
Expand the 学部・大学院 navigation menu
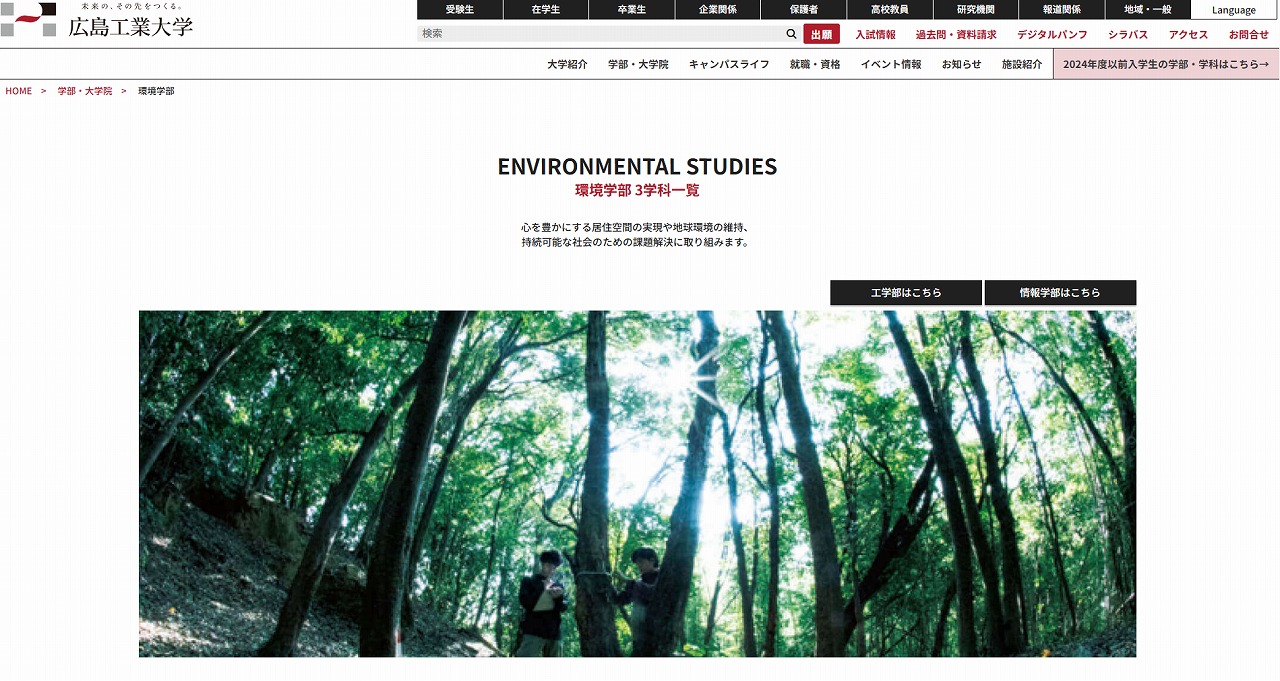(638, 64)
